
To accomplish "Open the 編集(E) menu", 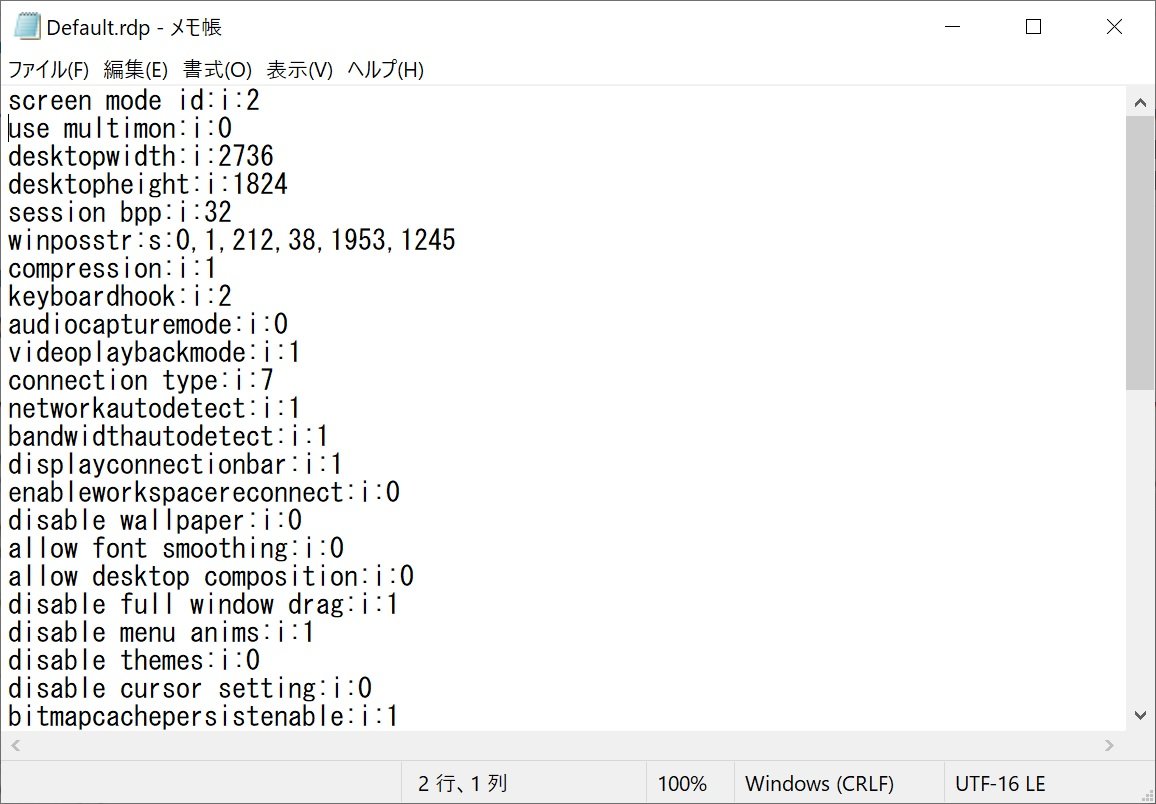I will point(136,70).
